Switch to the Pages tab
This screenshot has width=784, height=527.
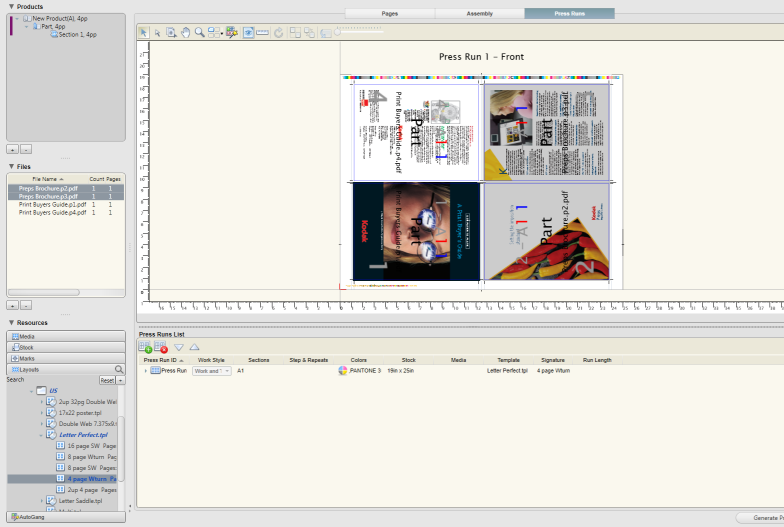390,14
